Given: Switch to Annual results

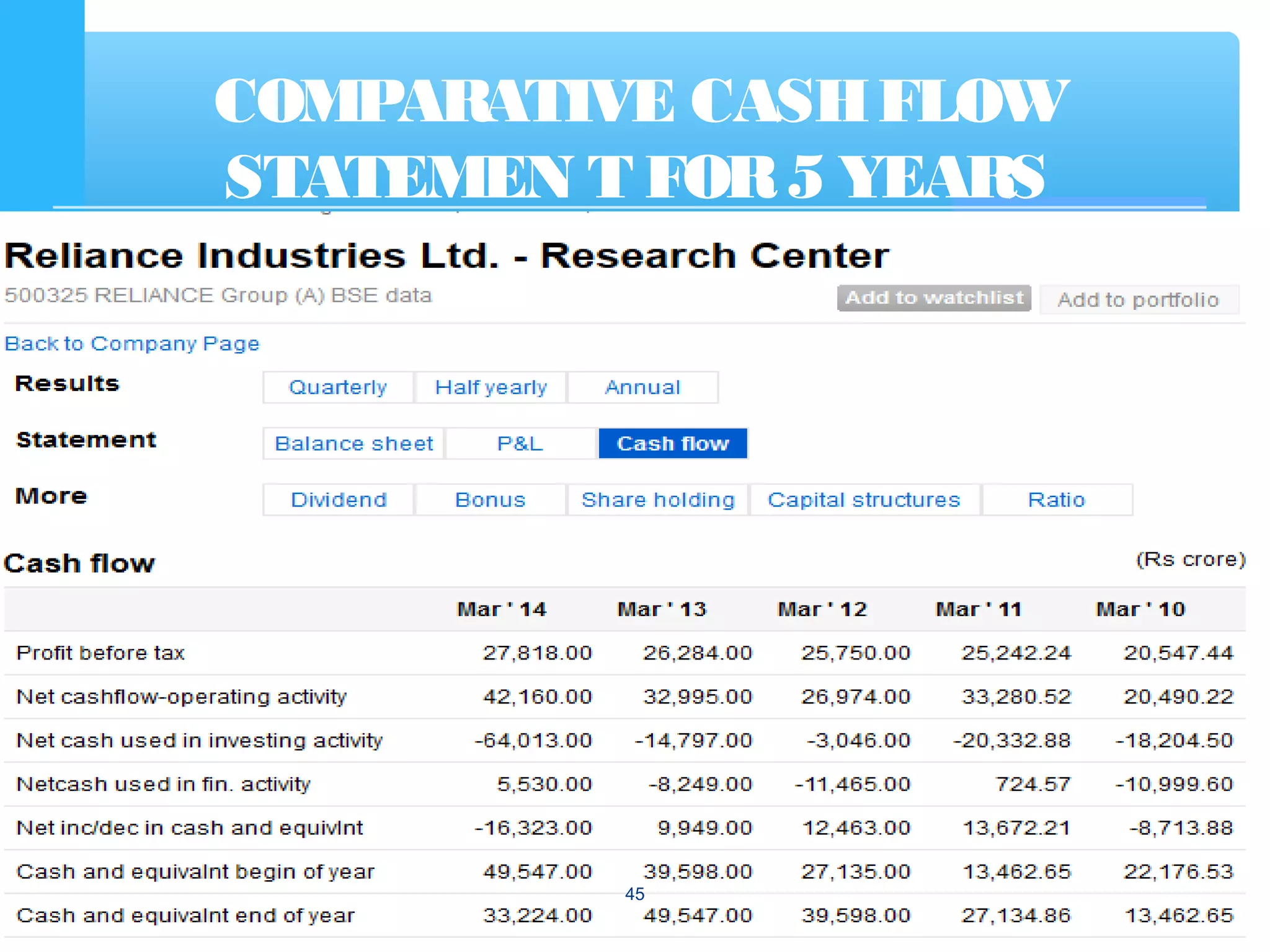Looking at the screenshot, I should pyautogui.click(x=642, y=387).
